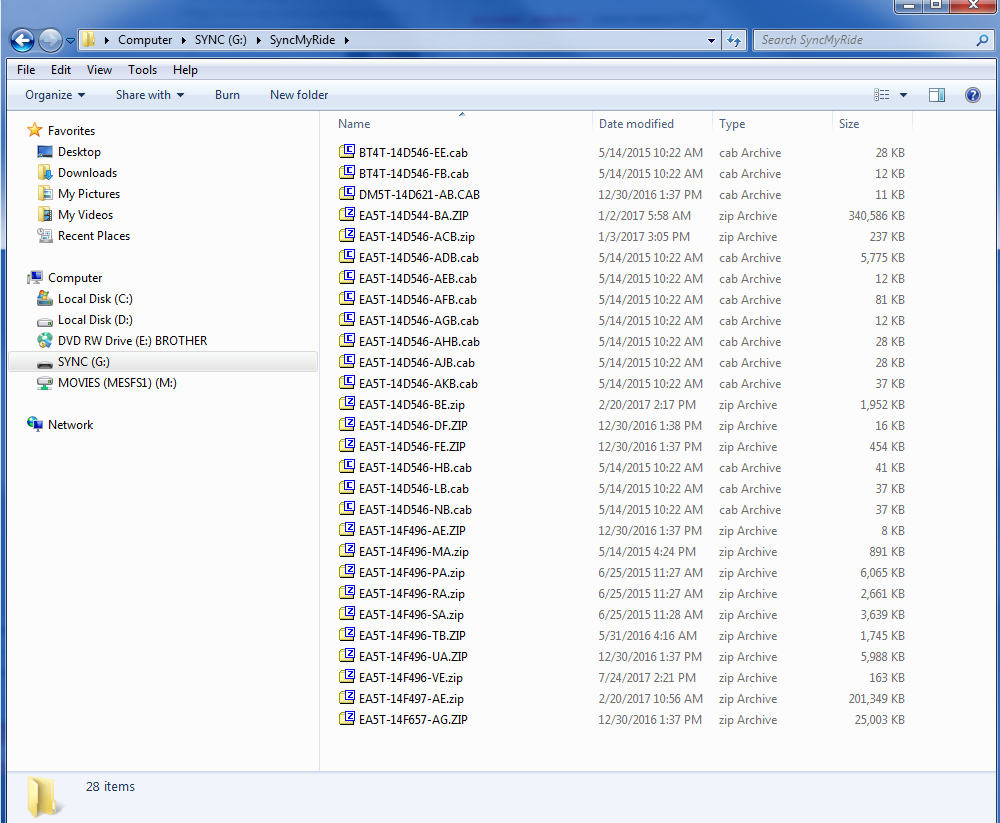Open the Tools menu
Screen dimensions: 1000x823
click(x=142, y=69)
